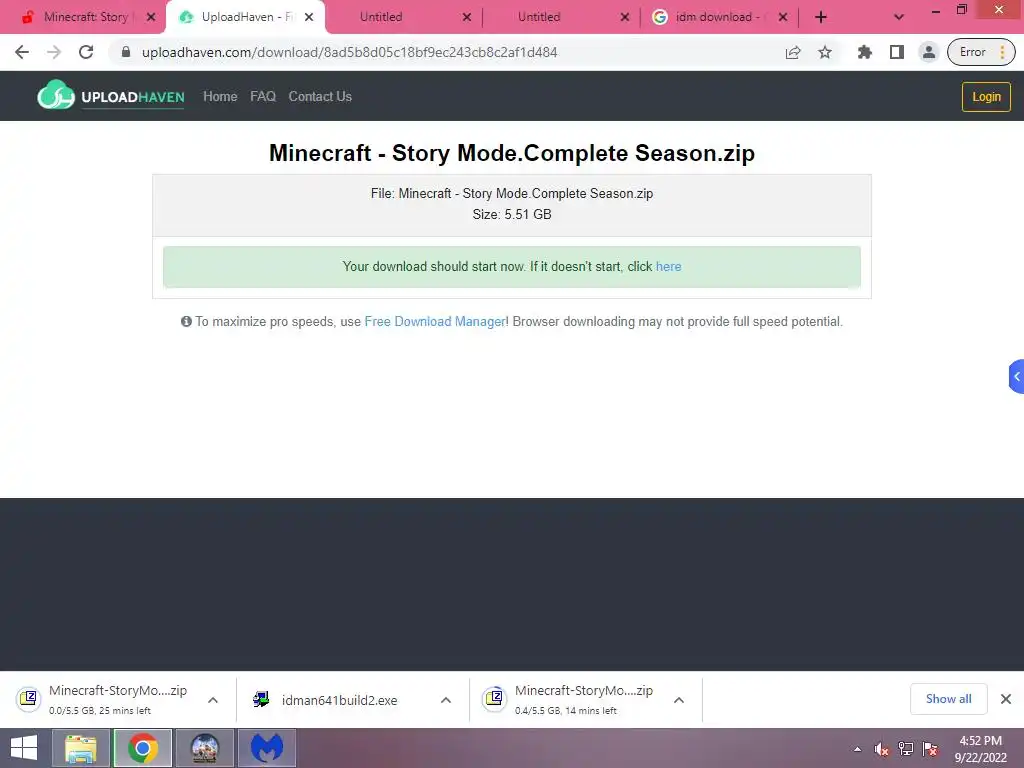The image size is (1024, 768).
Task: Close the UploadHaven tab
Action: coord(310,18)
